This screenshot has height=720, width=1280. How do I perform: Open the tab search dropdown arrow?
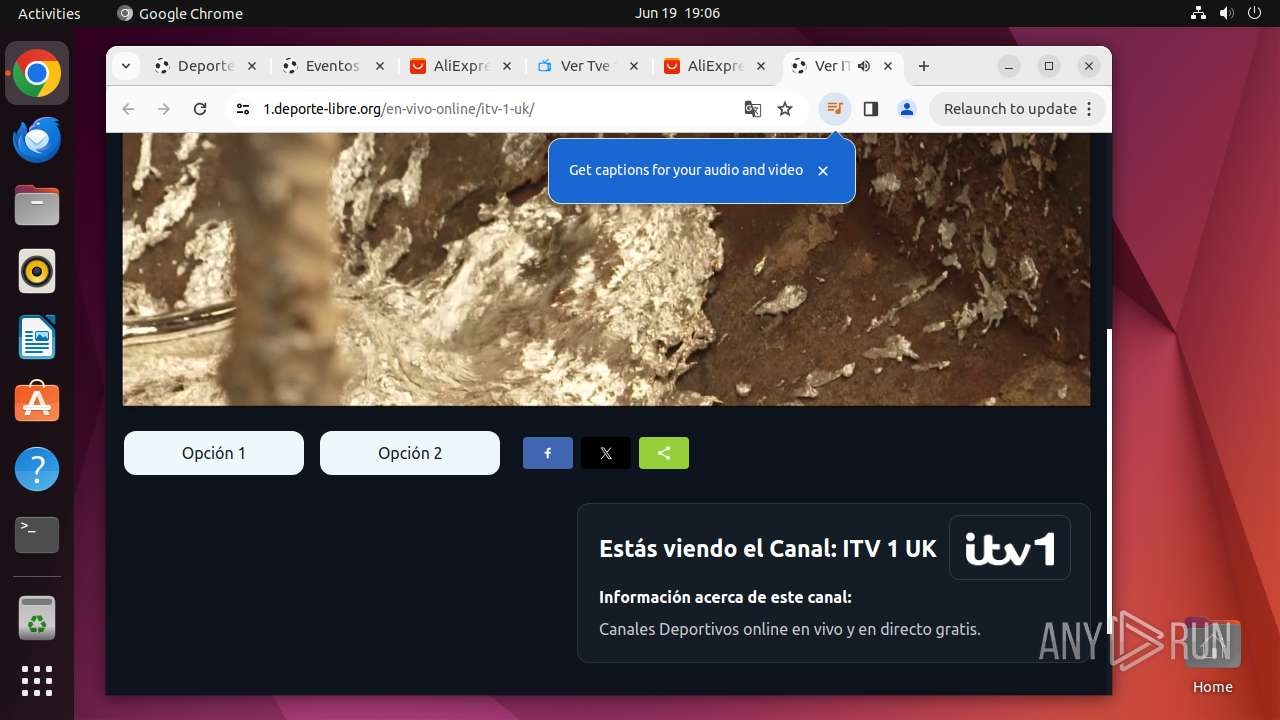coord(125,66)
